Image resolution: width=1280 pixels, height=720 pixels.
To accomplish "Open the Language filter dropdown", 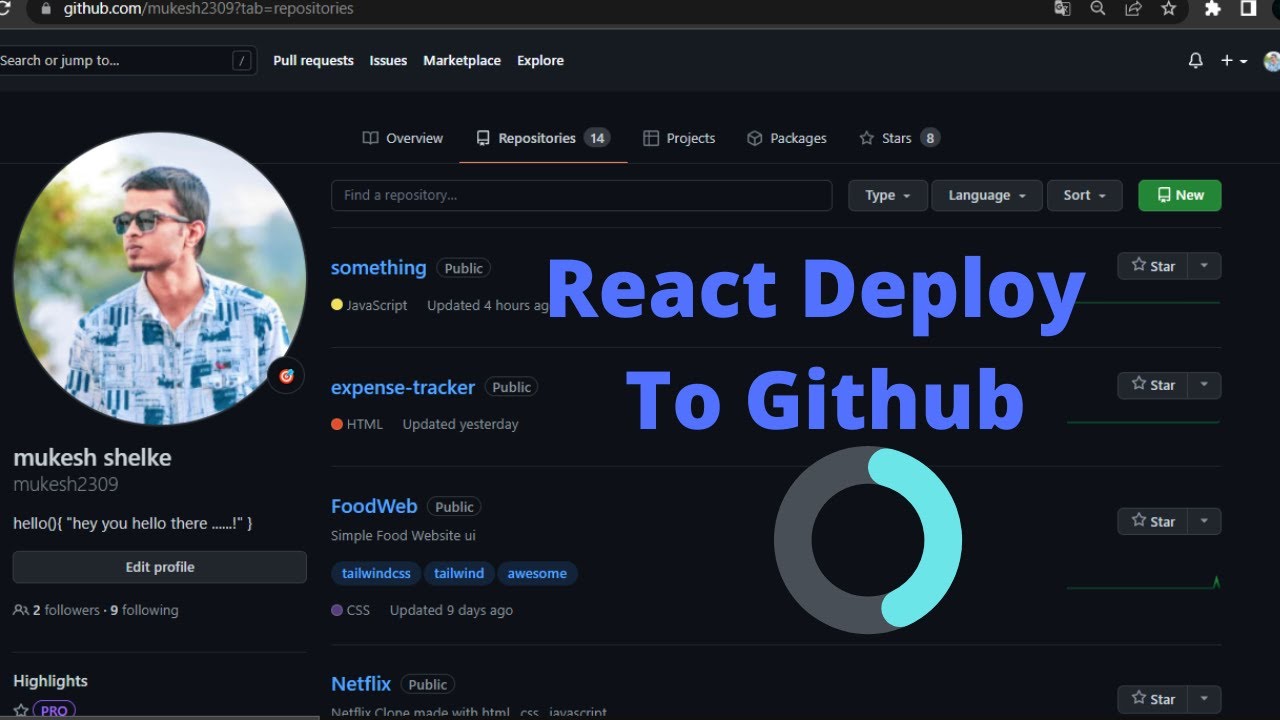I will click(x=987, y=195).
